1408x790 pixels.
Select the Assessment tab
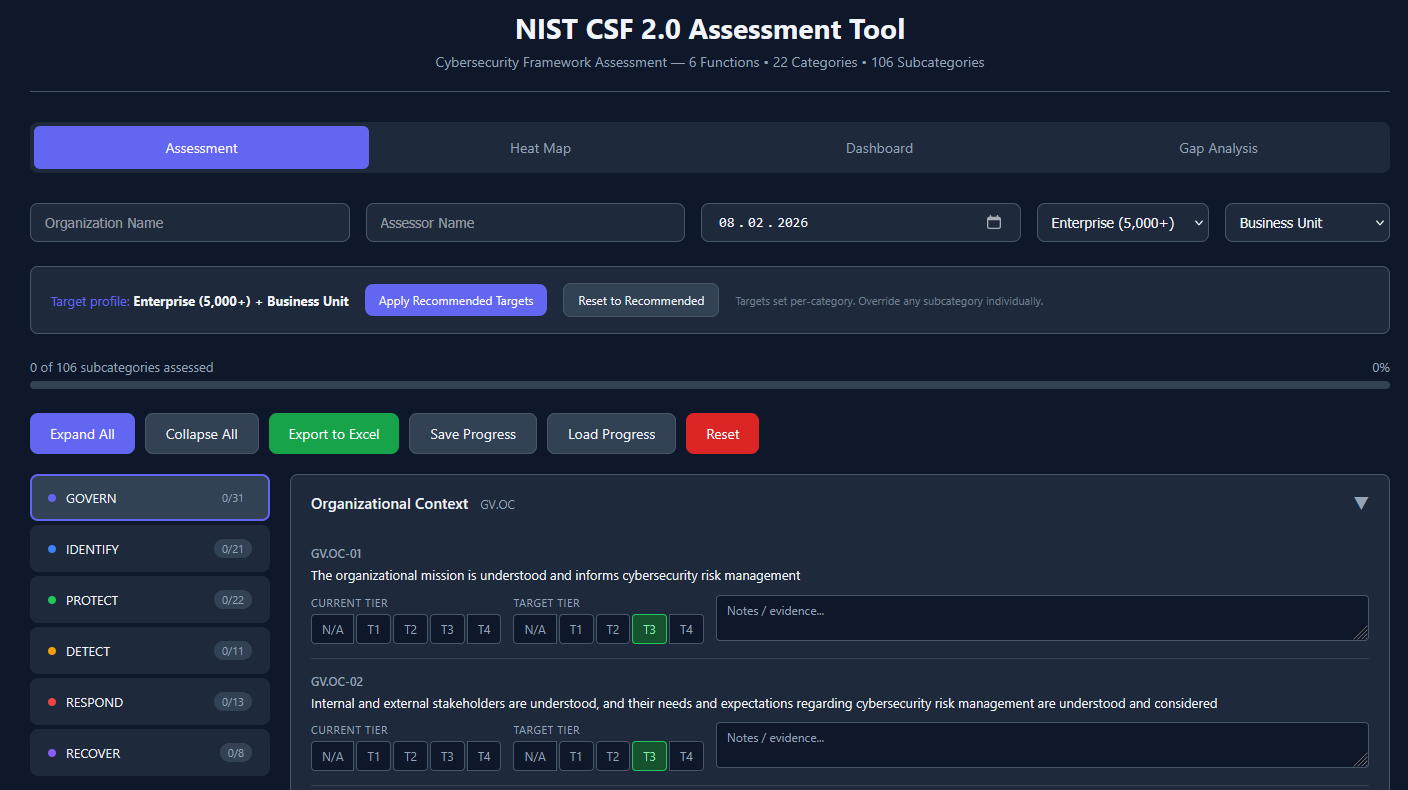click(202, 148)
